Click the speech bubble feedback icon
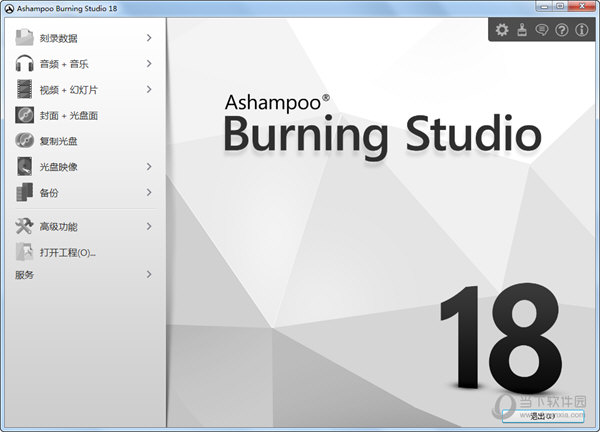The width and height of the screenshot is (600, 432). pos(542,30)
